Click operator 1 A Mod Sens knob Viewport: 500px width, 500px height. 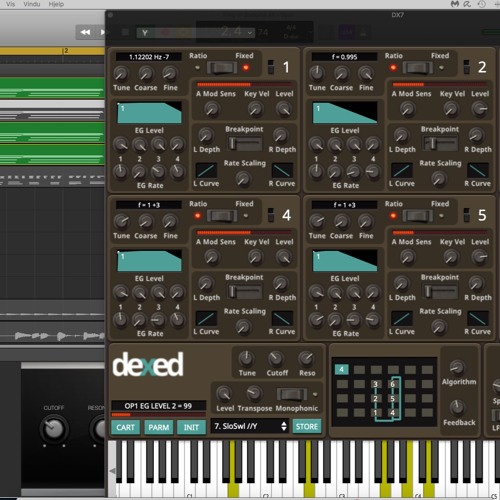(212, 109)
